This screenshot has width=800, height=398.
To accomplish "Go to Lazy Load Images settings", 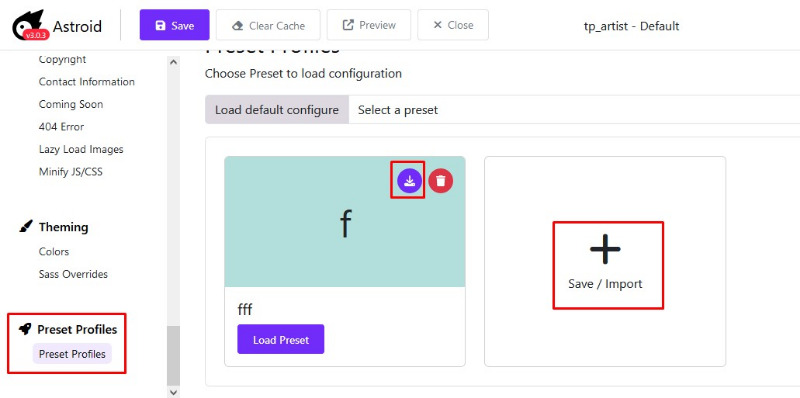I will point(81,150).
